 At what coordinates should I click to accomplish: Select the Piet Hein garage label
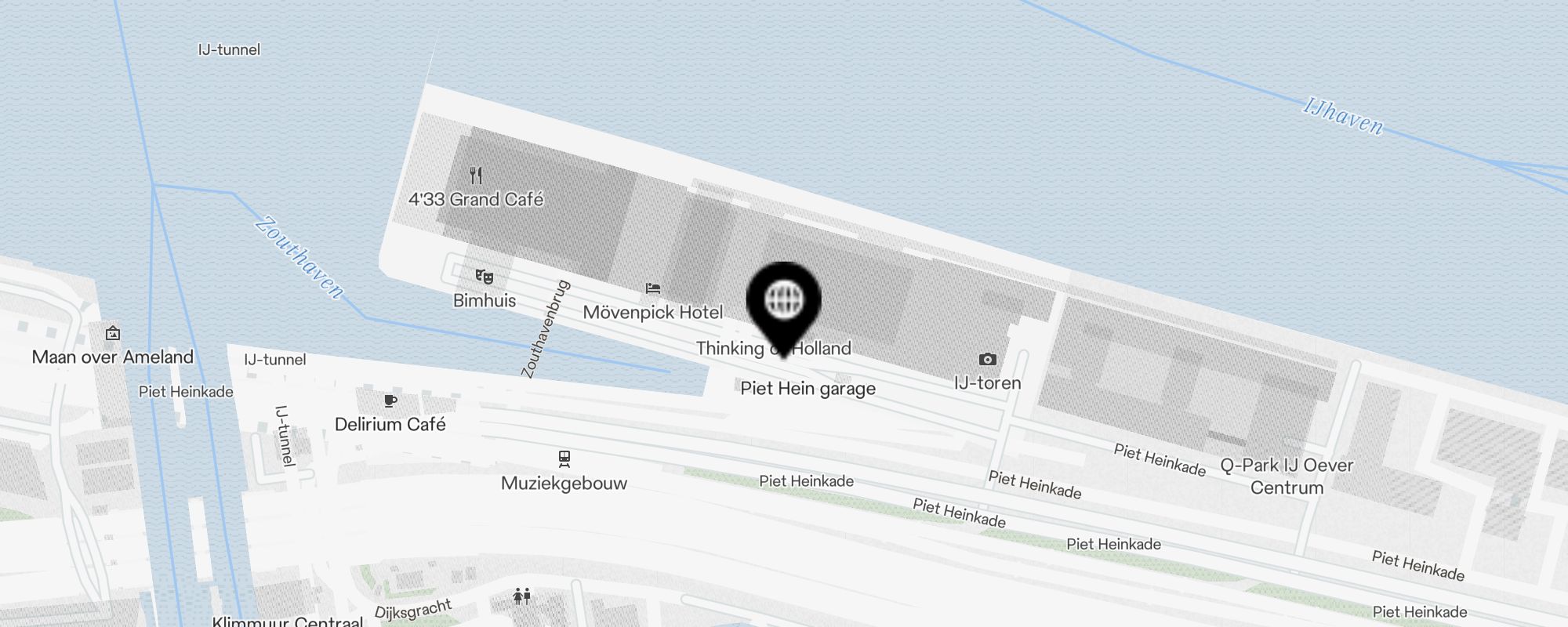(x=808, y=389)
